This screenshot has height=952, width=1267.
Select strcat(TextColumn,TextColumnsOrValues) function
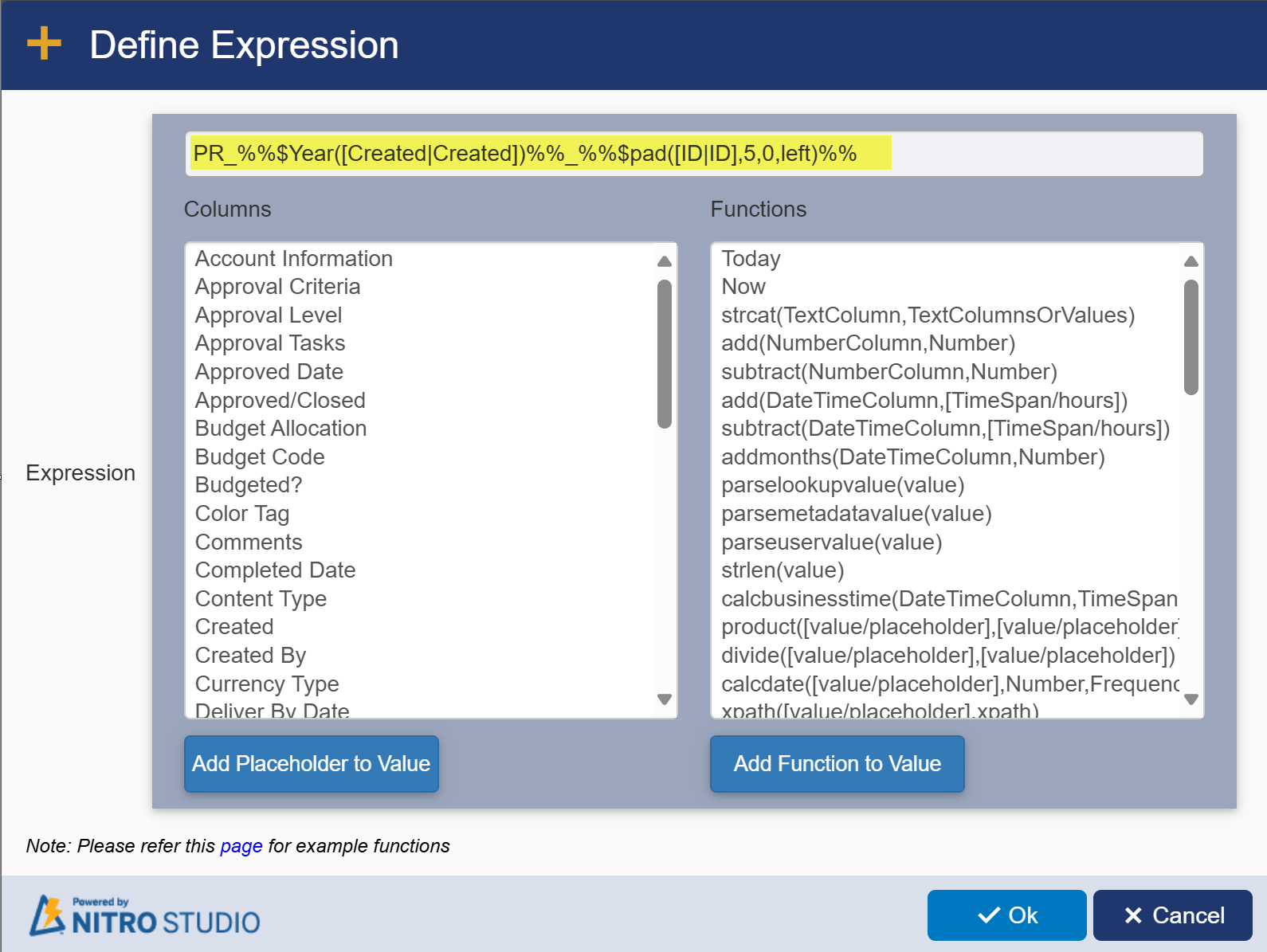point(928,315)
